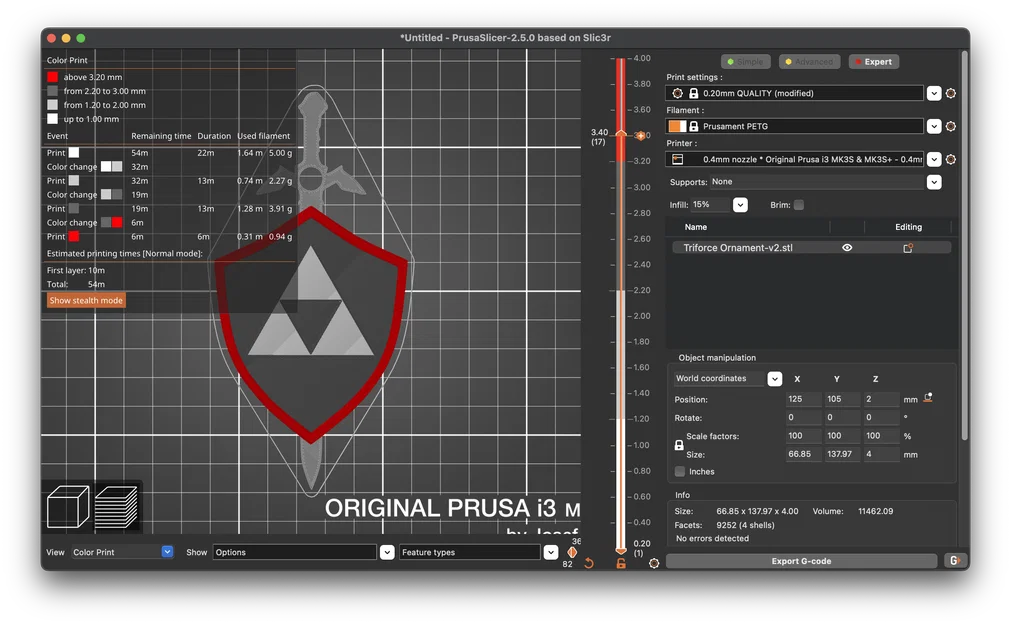Toggle visibility of Triforce Ornament-v2.stl
This screenshot has width=1011, height=625.
coord(847,248)
